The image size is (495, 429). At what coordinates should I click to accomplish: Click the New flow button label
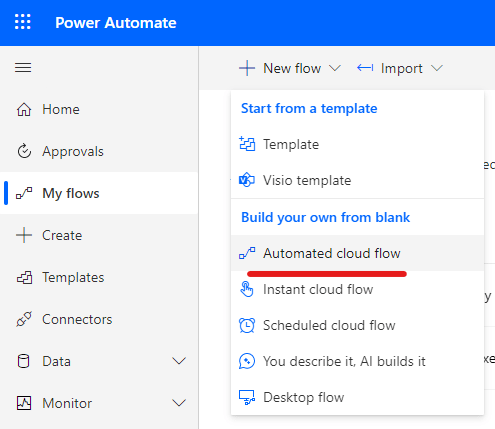(x=292, y=68)
